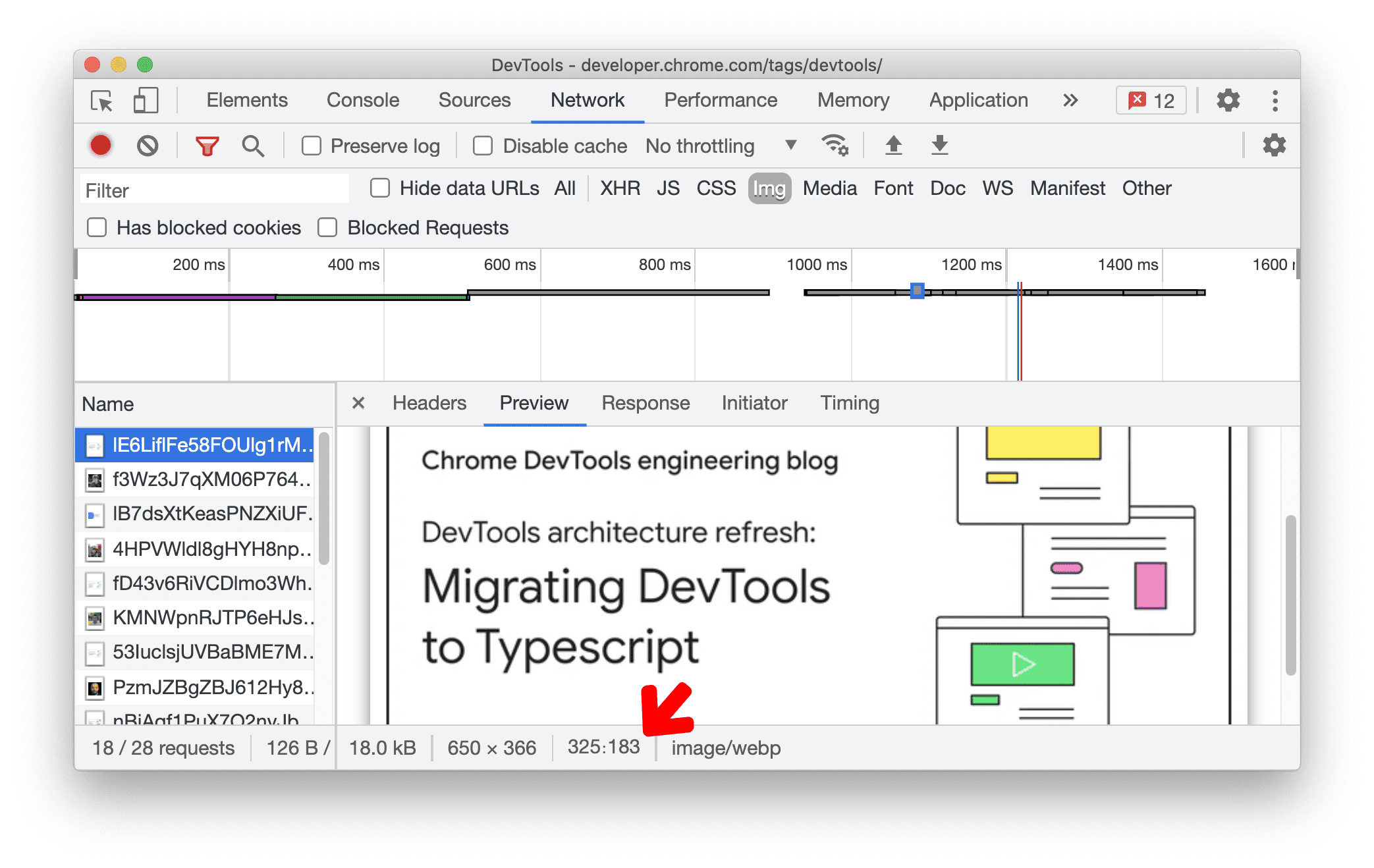Image resolution: width=1374 pixels, height=868 pixels.
Task: Click the block requests icon
Action: pos(148,146)
